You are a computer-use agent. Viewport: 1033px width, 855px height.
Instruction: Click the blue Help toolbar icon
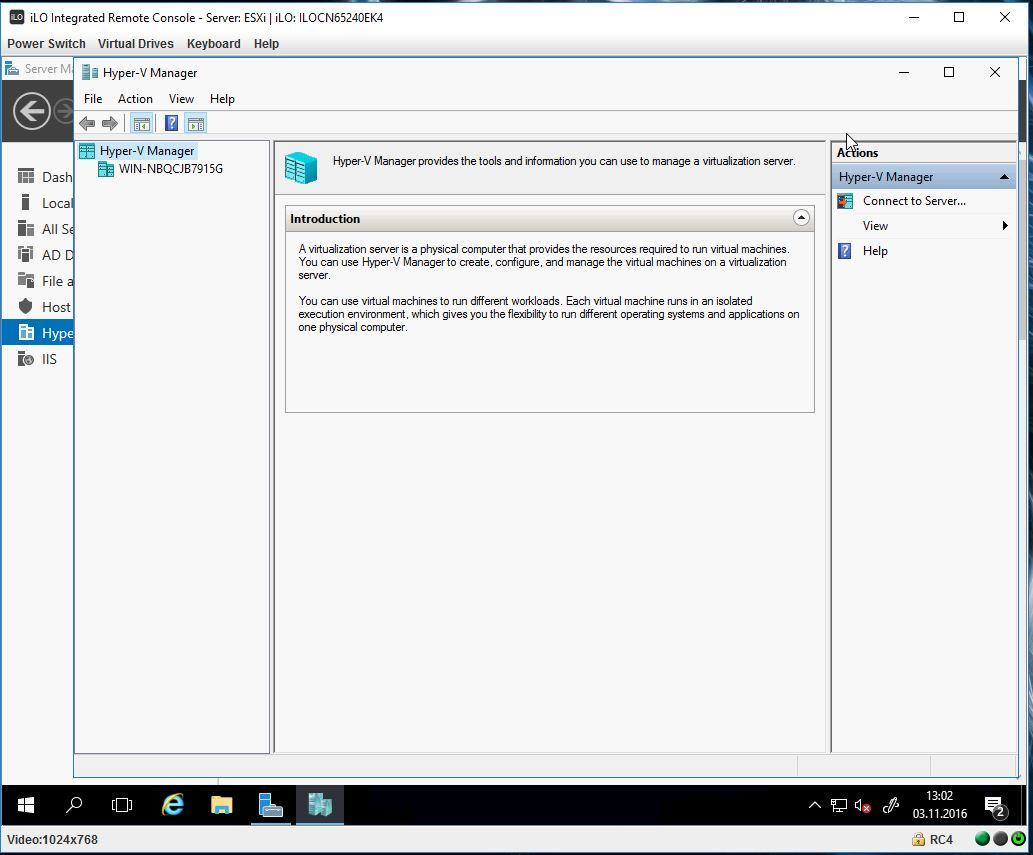[171, 123]
